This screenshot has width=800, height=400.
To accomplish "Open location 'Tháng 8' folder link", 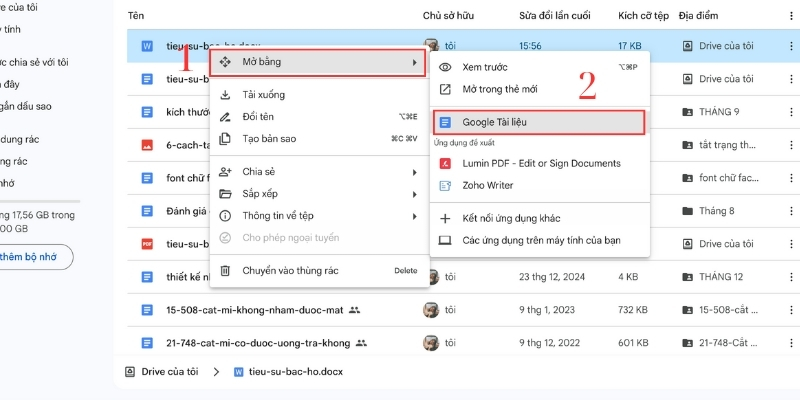I will (x=715, y=211).
